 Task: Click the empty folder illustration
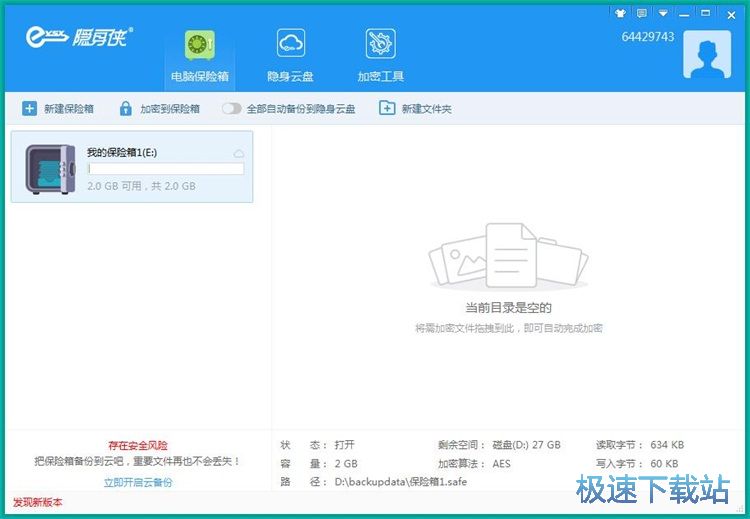tap(508, 256)
